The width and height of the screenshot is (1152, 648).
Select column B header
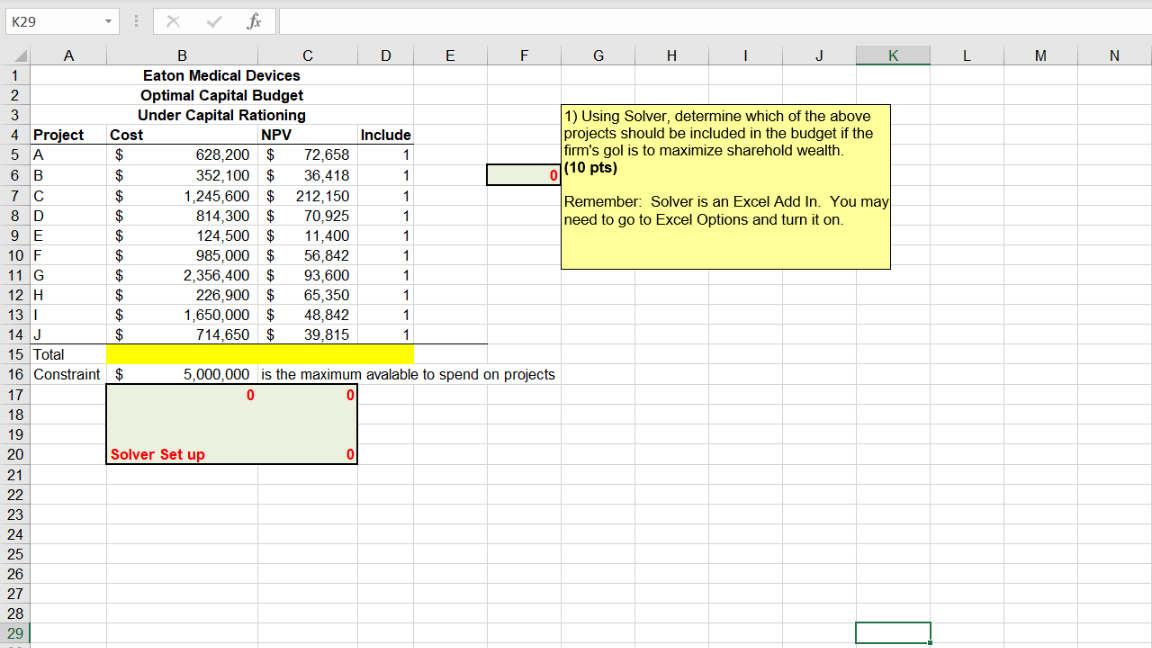coord(182,56)
